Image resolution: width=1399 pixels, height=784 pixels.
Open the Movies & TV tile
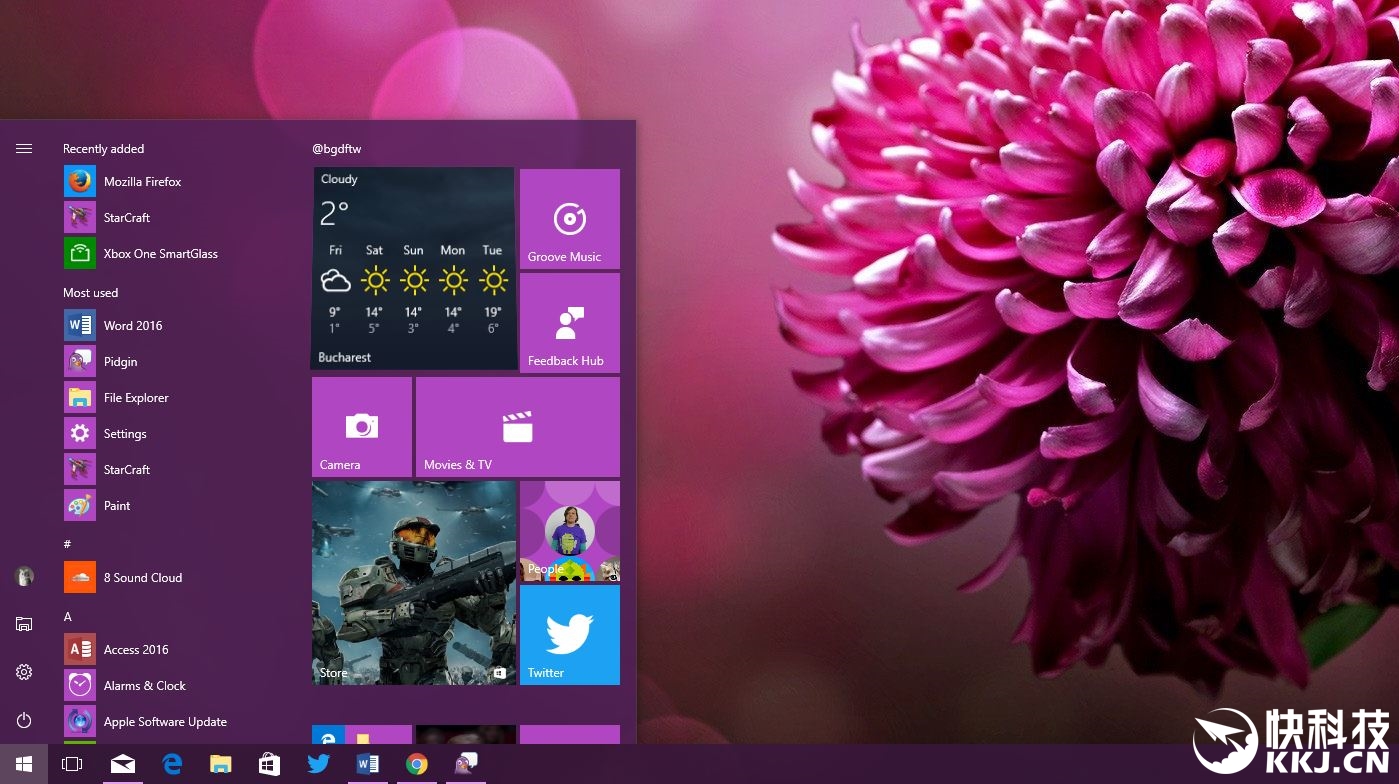coord(517,427)
